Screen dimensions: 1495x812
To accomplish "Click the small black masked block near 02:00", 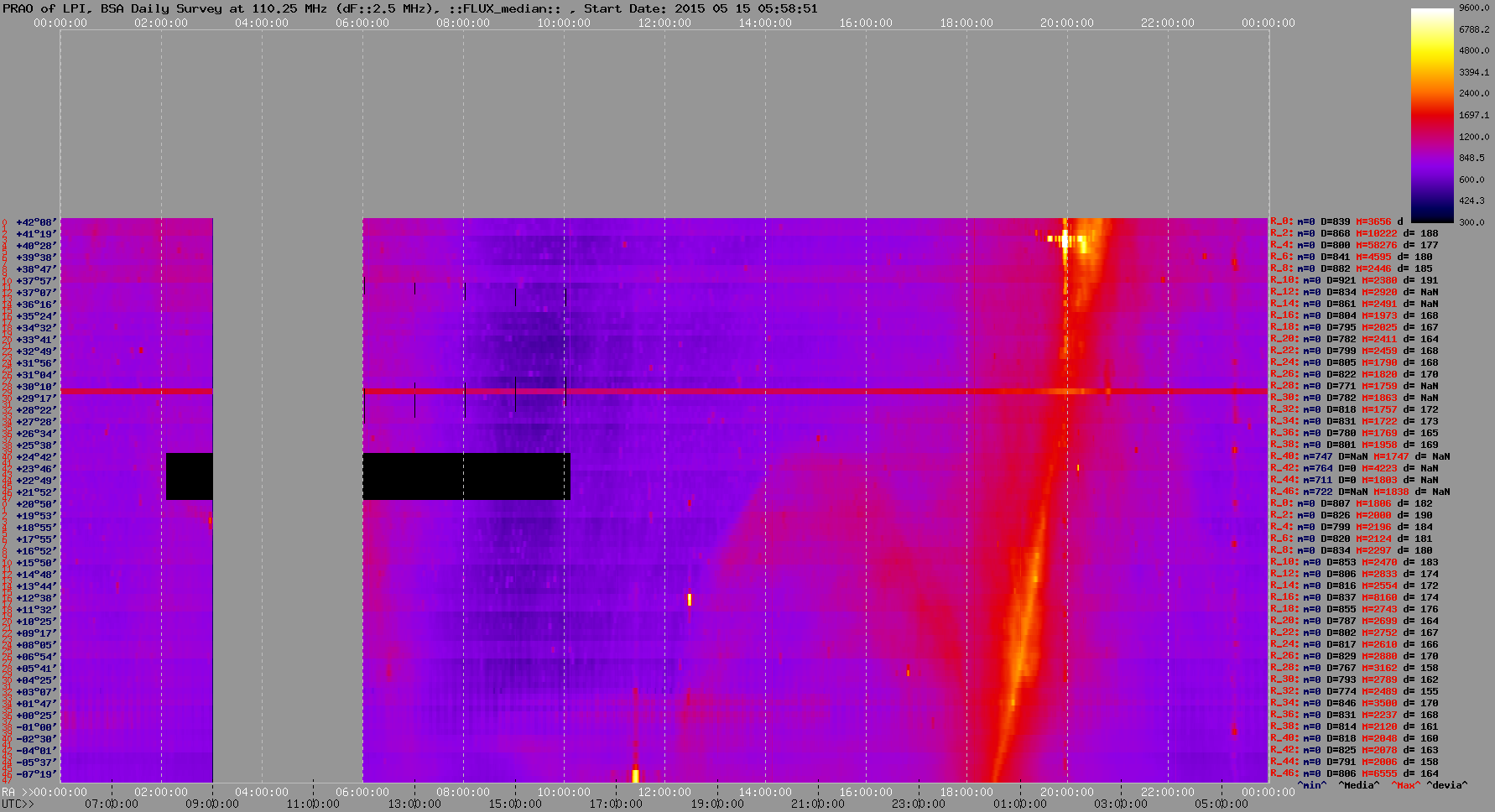I will pyautogui.click(x=190, y=476).
